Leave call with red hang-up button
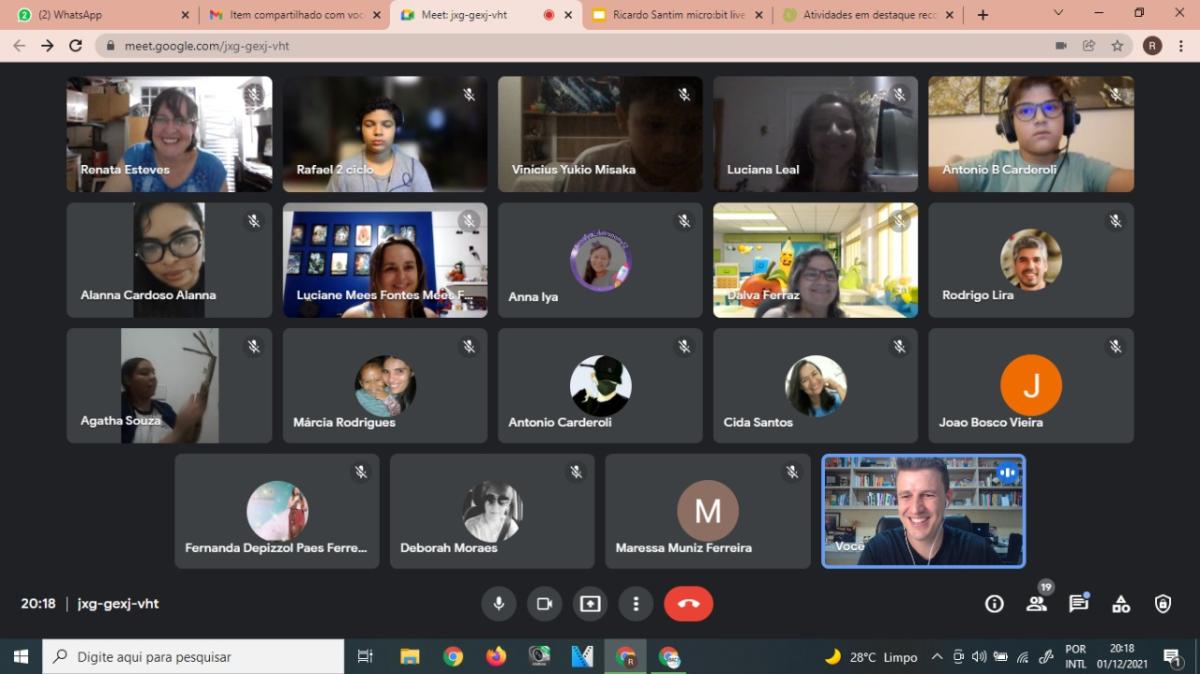1200x674 pixels. pos(688,604)
